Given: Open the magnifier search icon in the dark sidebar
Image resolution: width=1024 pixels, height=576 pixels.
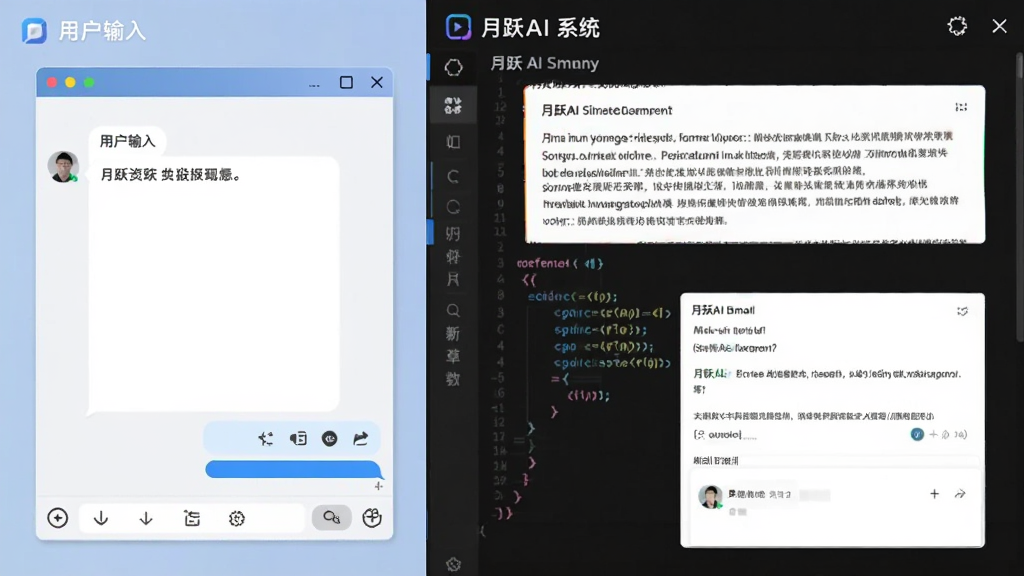Looking at the screenshot, I should coord(453,310).
